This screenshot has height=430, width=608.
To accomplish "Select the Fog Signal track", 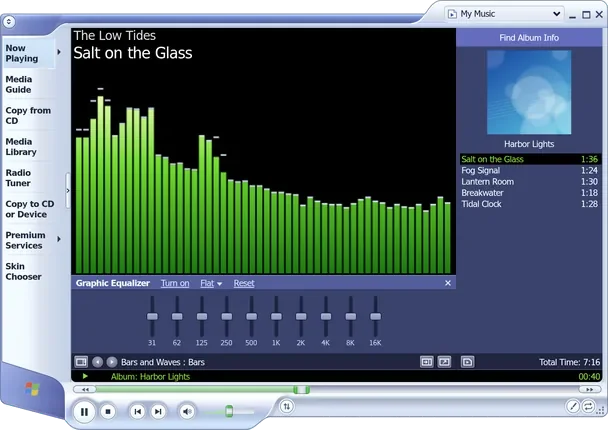I will tap(530, 170).
